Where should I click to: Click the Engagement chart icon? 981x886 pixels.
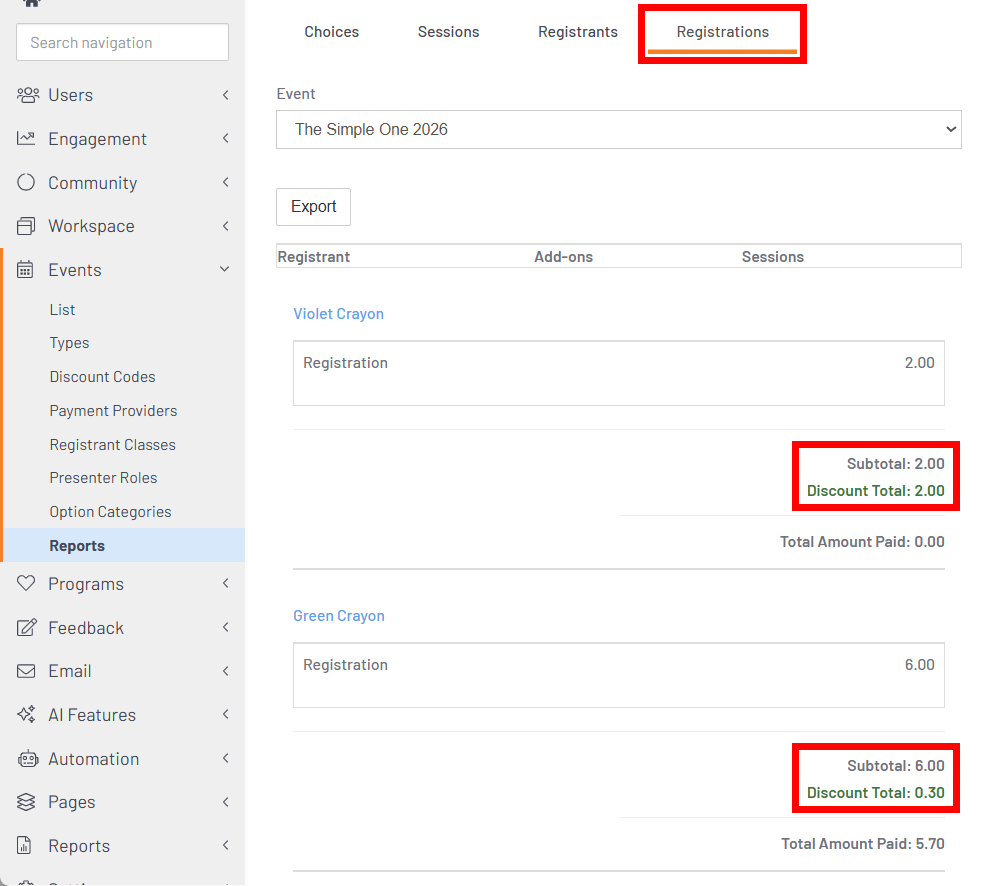tap(27, 139)
